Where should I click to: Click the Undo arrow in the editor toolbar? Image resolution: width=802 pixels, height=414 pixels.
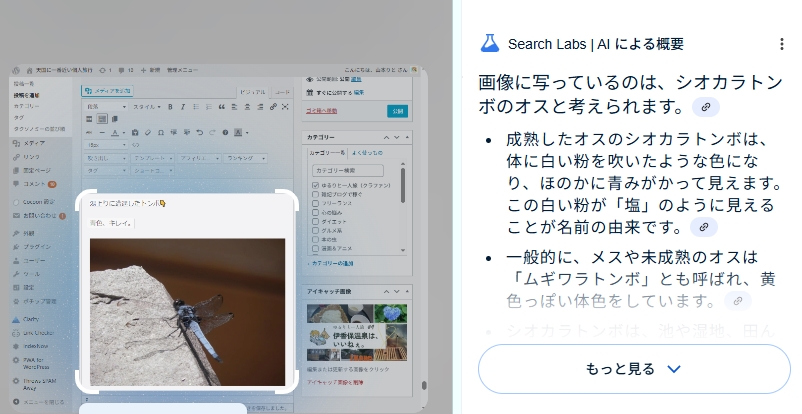point(199,133)
